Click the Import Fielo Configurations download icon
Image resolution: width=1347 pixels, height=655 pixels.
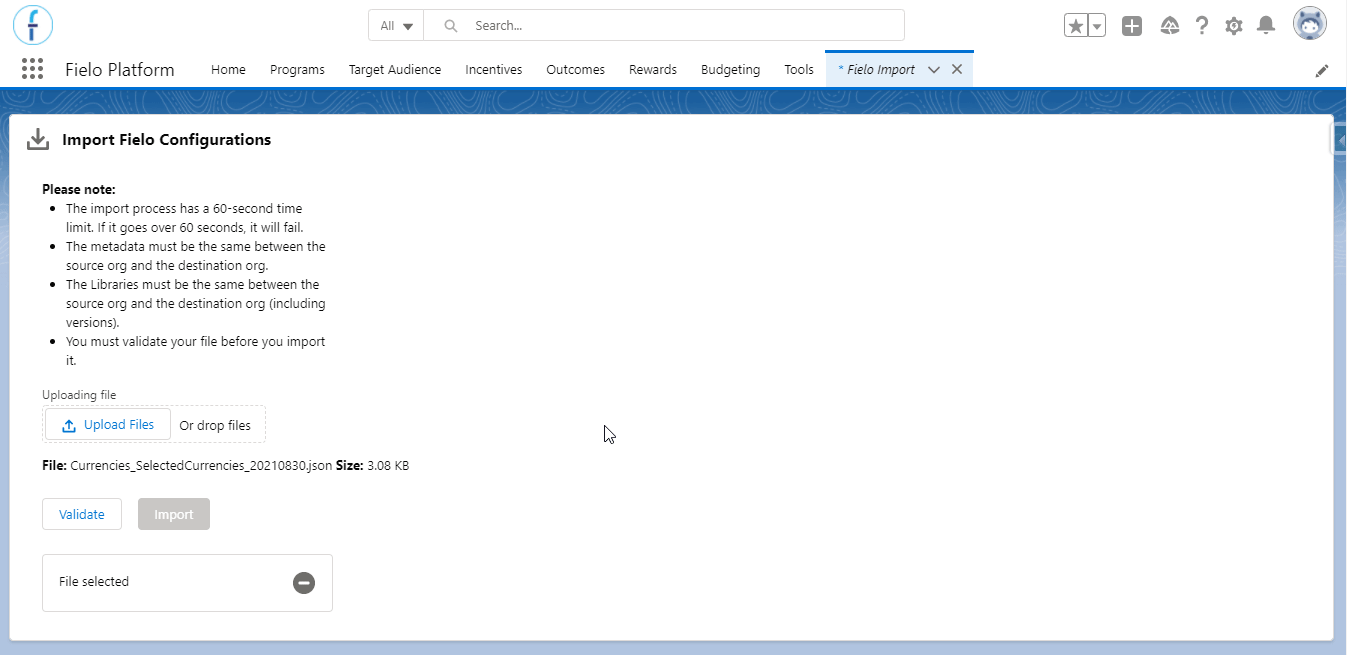click(x=38, y=140)
